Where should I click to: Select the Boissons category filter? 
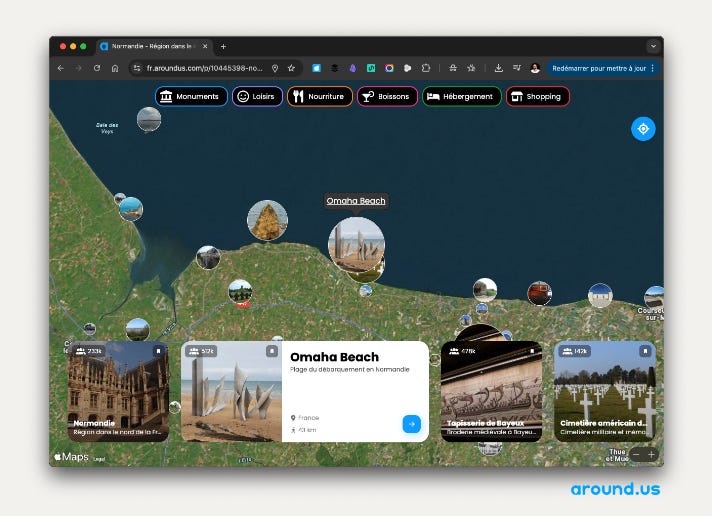click(387, 96)
